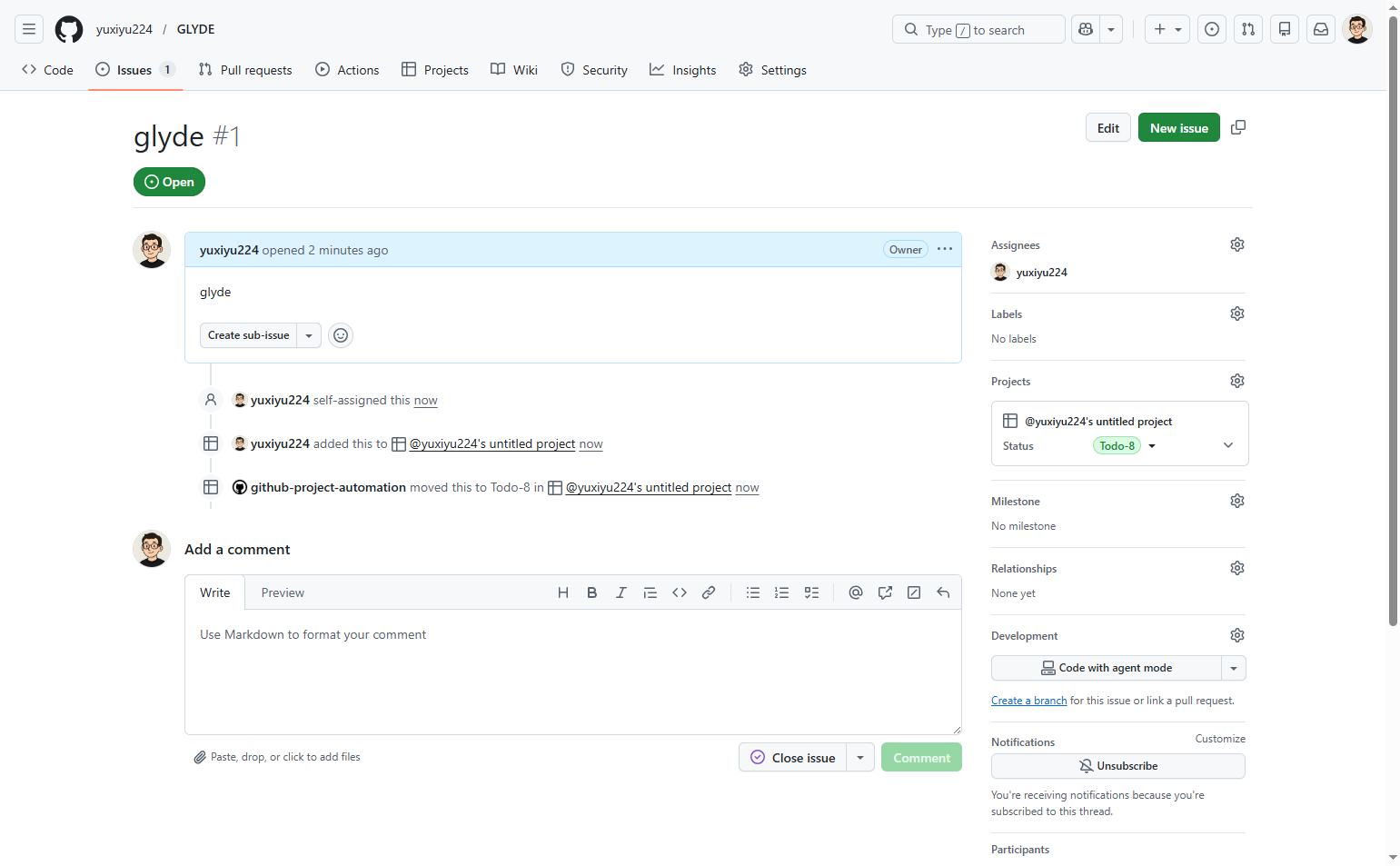Edit Development with the gear icon

point(1237,635)
